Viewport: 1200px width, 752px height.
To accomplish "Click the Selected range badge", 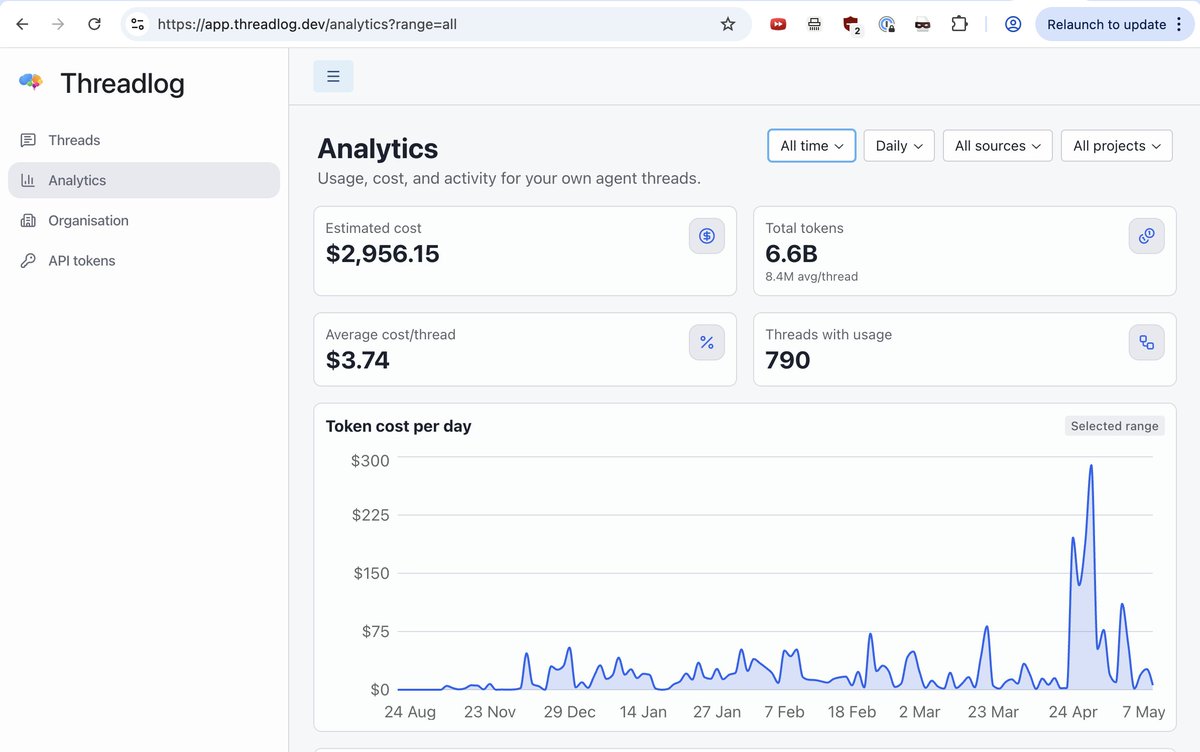I will click(x=1114, y=426).
